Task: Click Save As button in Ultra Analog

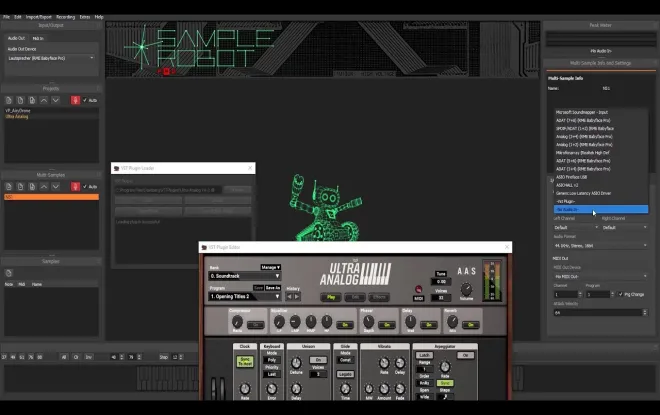Action: click(x=273, y=288)
